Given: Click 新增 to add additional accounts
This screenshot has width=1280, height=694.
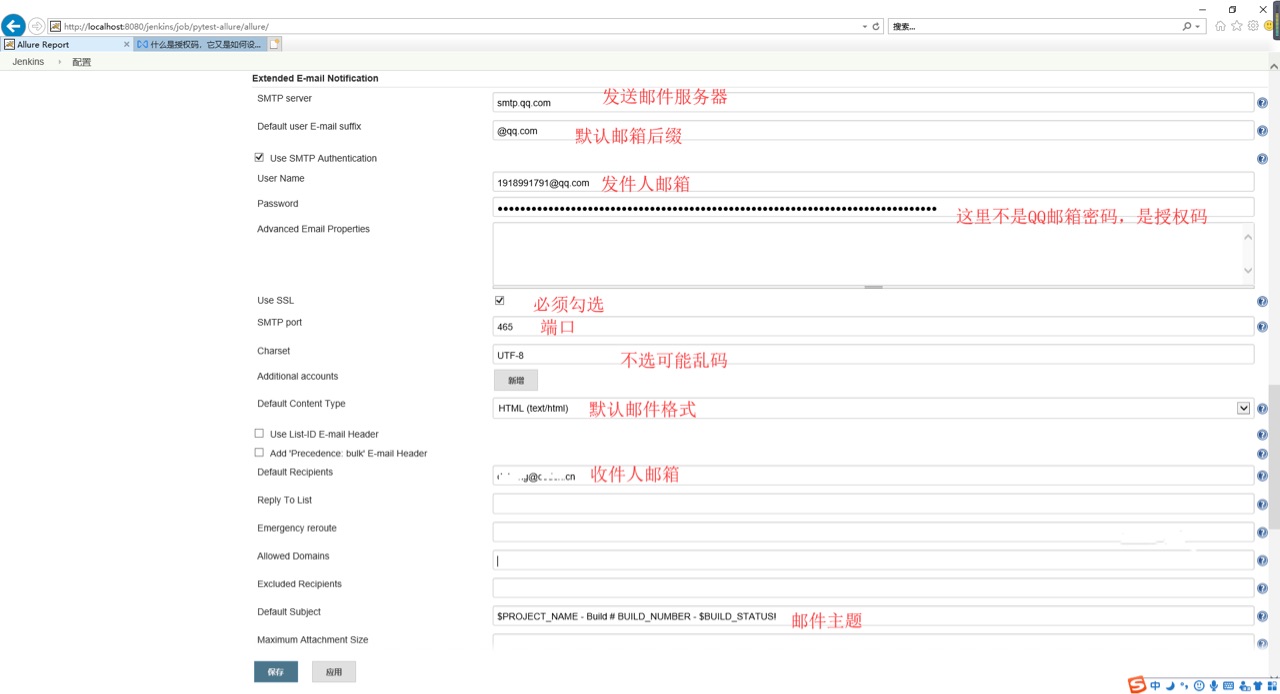Looking at the screenshot, I should [x=516, y=380].
